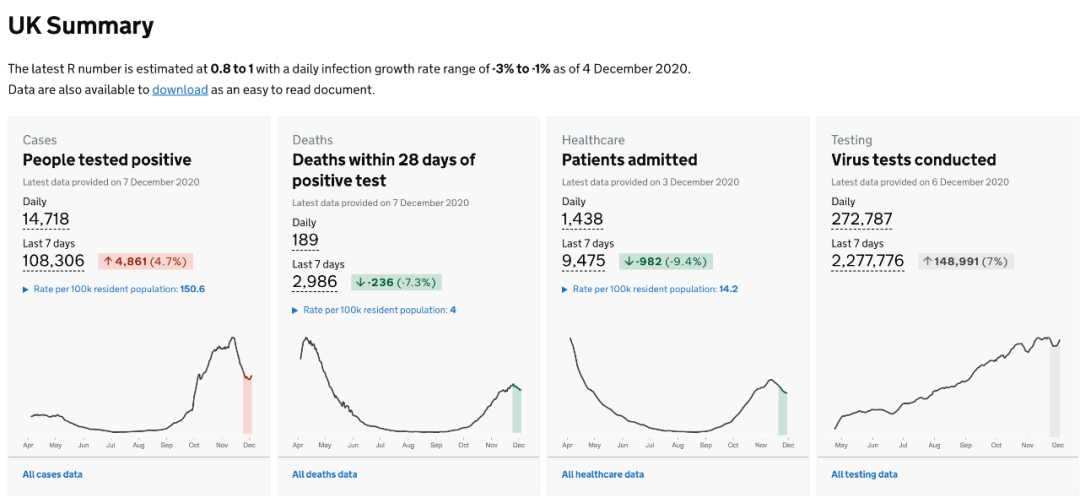Click the People tested positive line chart
The width and height of the screenshot is (1080, 498).
click(x=140, y=390)
